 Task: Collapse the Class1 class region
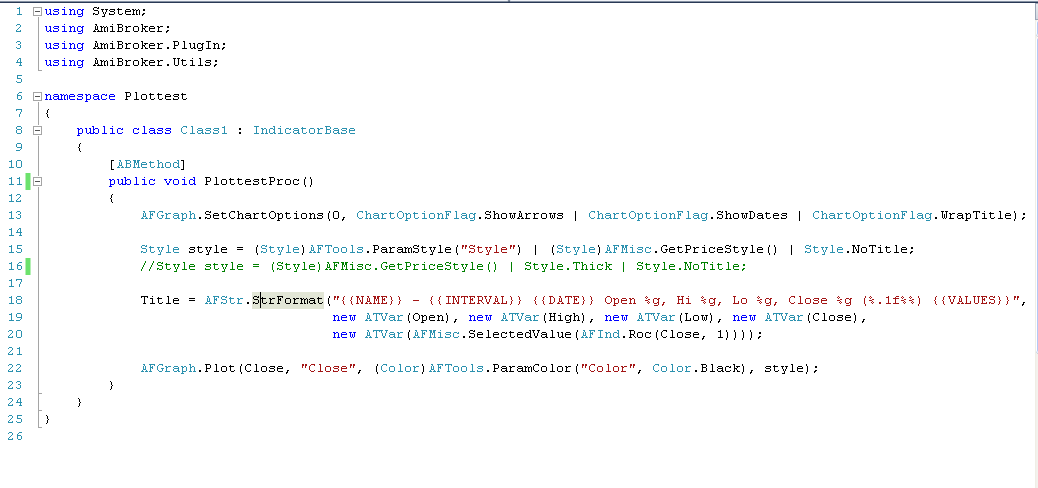37,130
